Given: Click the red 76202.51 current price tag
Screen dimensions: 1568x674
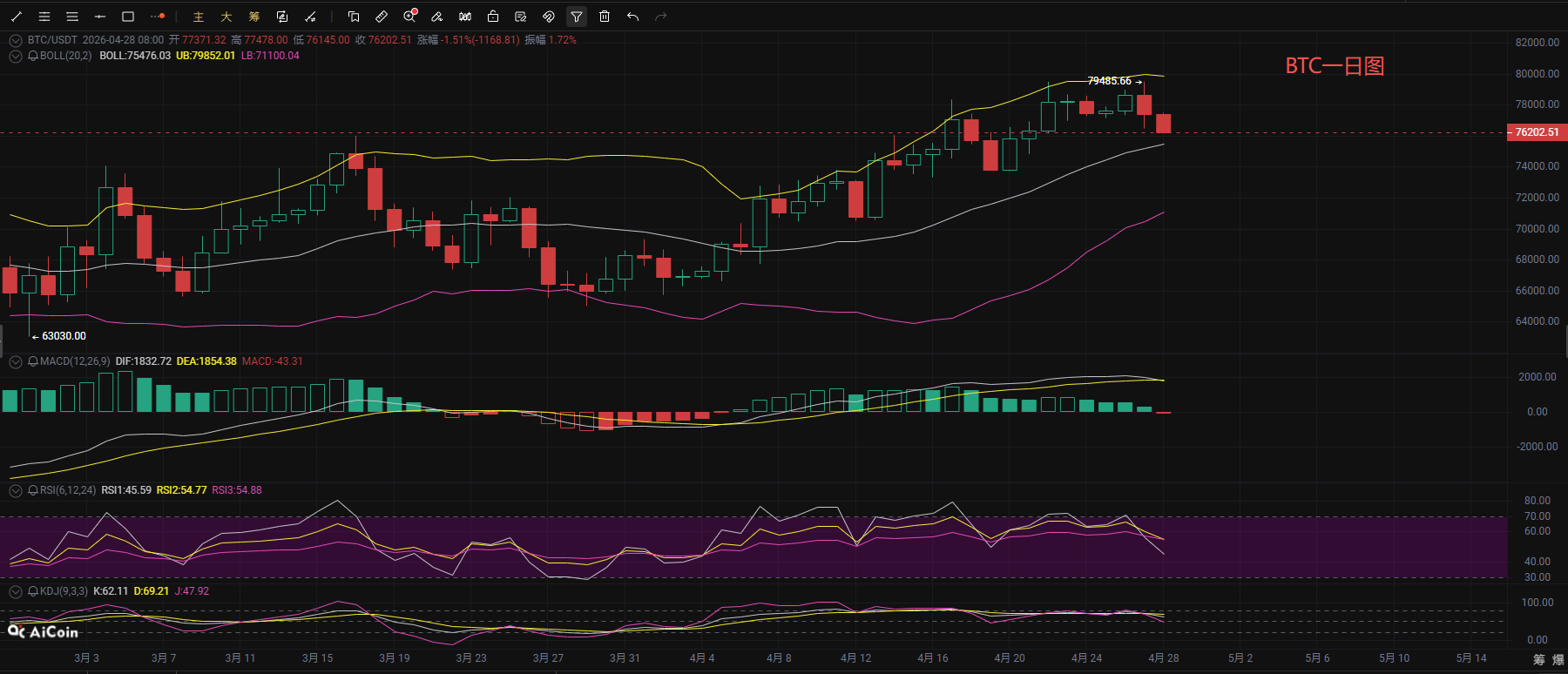Looking at the screenshot, I should [1537, 132].
